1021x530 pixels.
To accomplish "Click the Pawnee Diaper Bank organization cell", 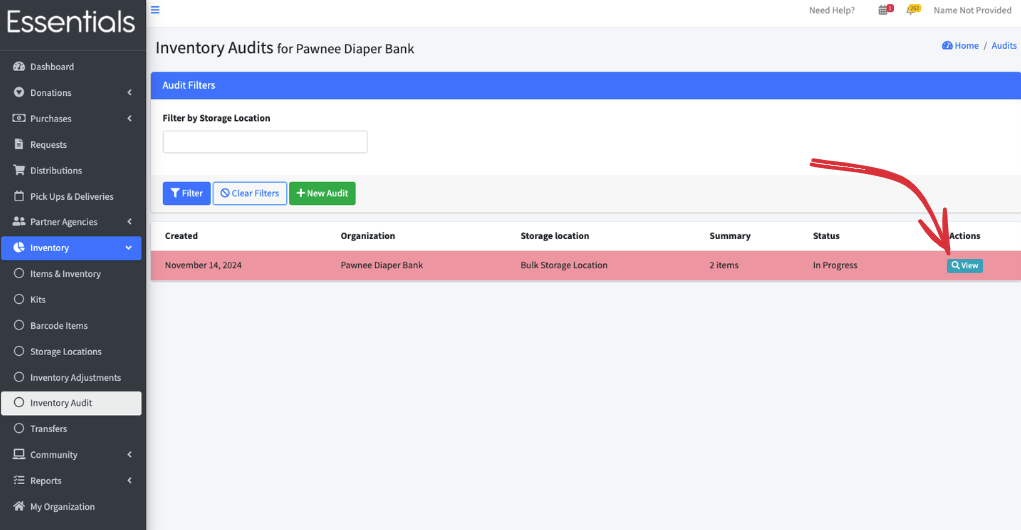I will pos(382,265).
